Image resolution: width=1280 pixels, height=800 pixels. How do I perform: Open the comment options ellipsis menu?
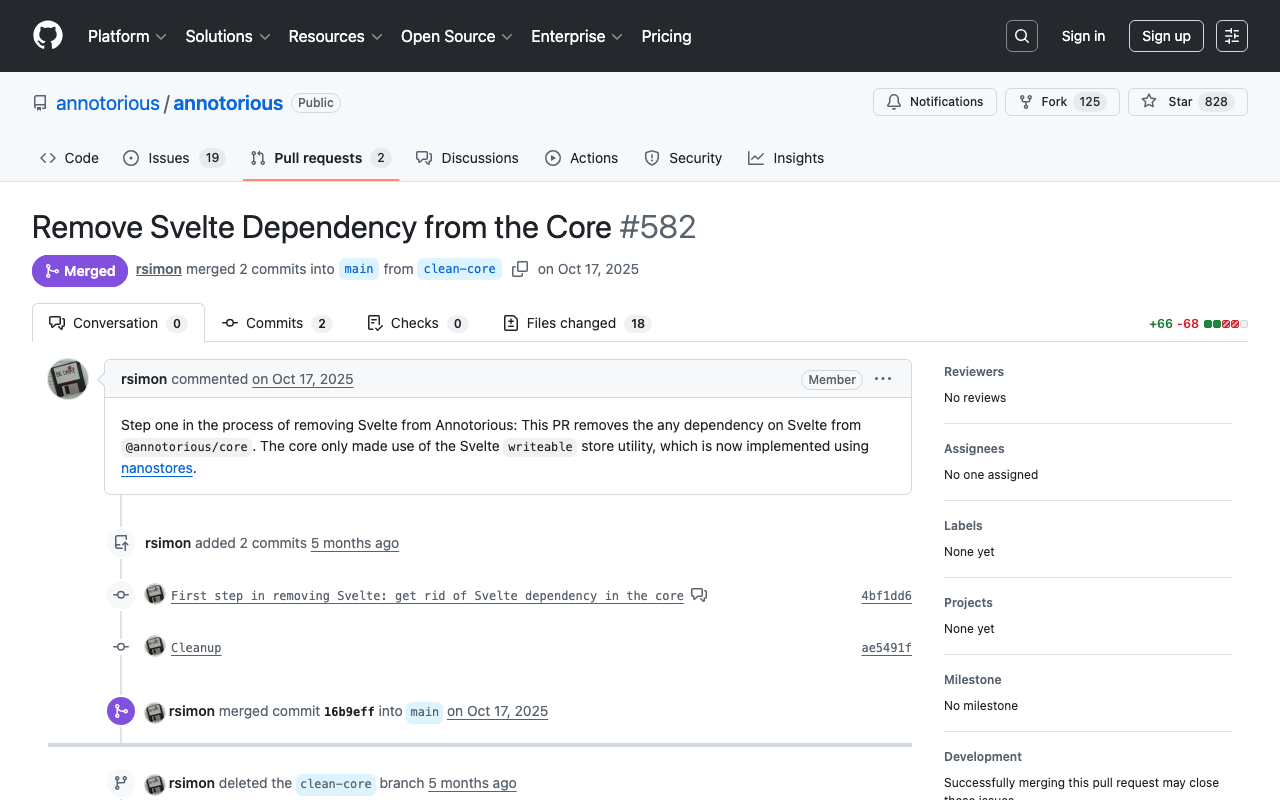coord(882,379)
